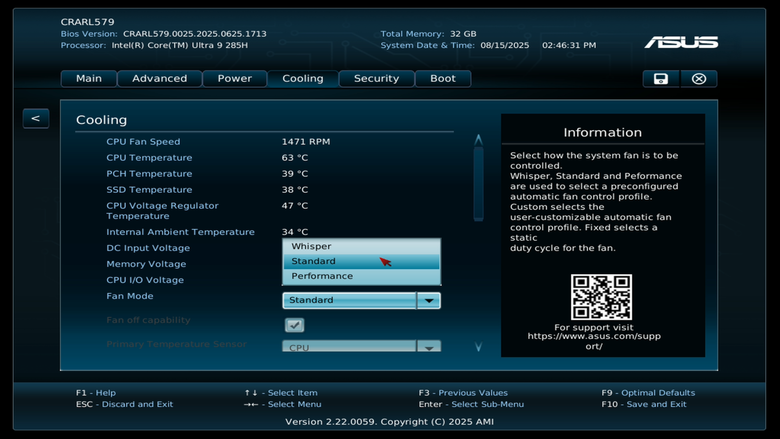The height and width of the screenshot is (439, 780).
Task: Switch to the Boot tab
Action: [443, 79]
